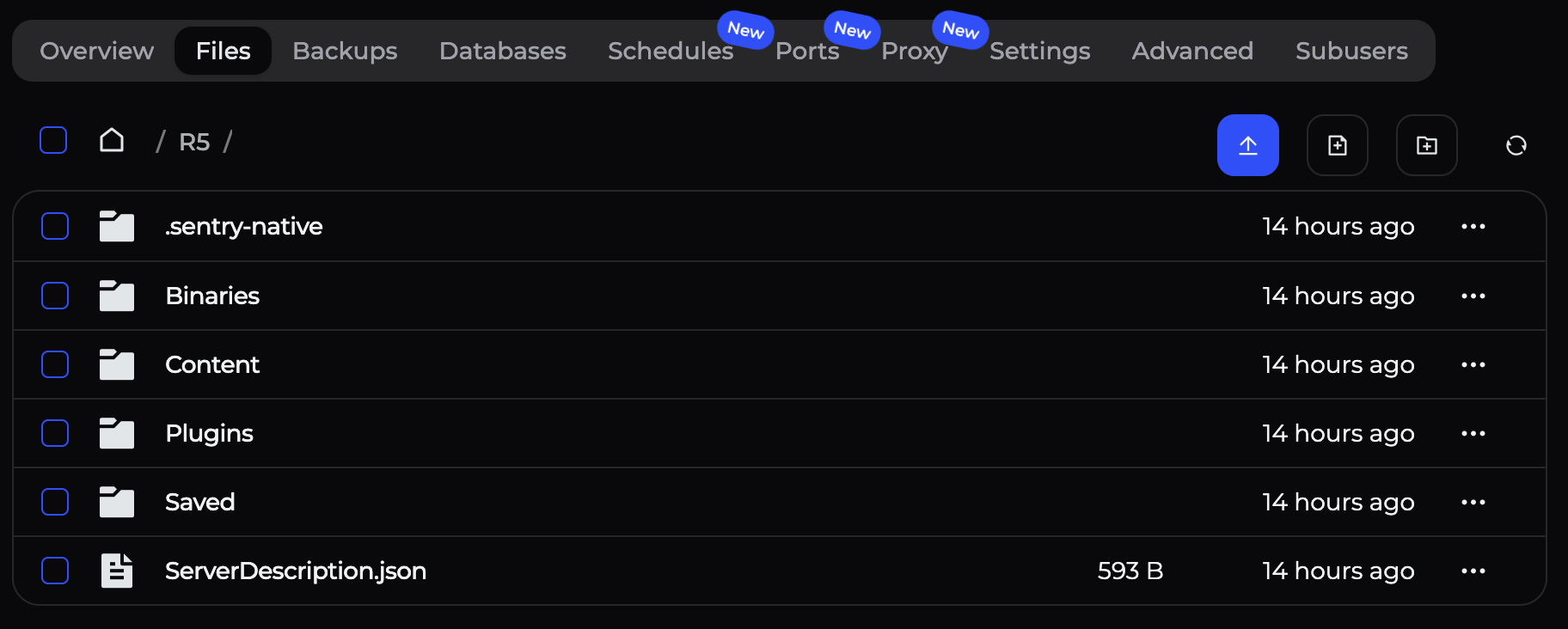Navigate to R5 in breadcrumb path

194,142
